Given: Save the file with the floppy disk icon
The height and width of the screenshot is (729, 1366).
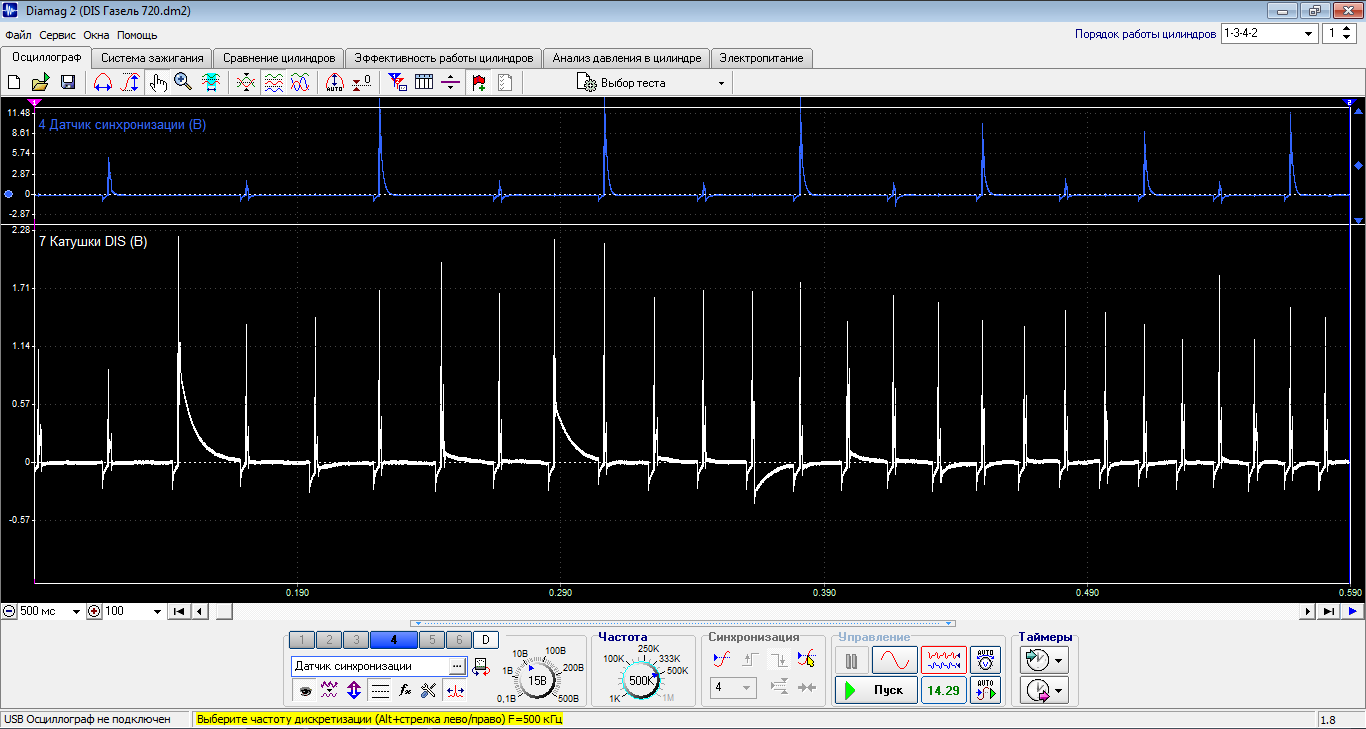Looking at the screenshot, I should pos(68,83).
